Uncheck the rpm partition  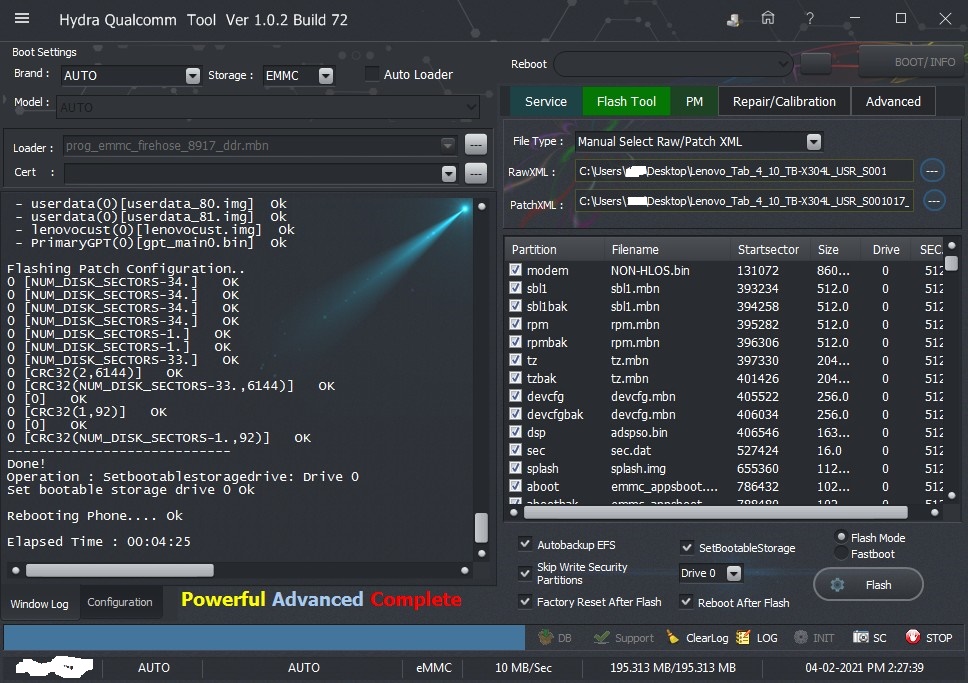point(515,324)
